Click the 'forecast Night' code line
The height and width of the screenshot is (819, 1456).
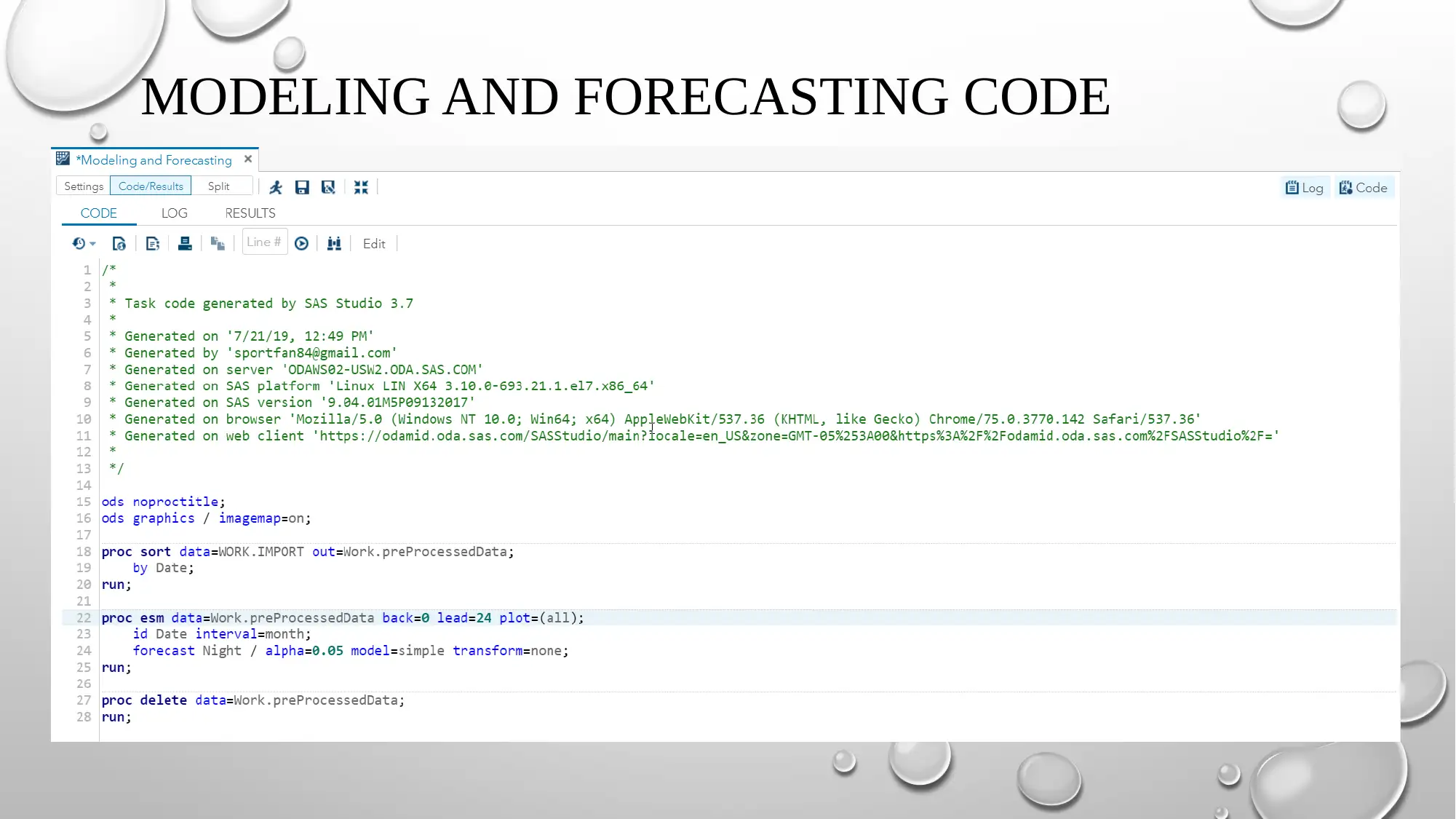click(x=351, y=651)
